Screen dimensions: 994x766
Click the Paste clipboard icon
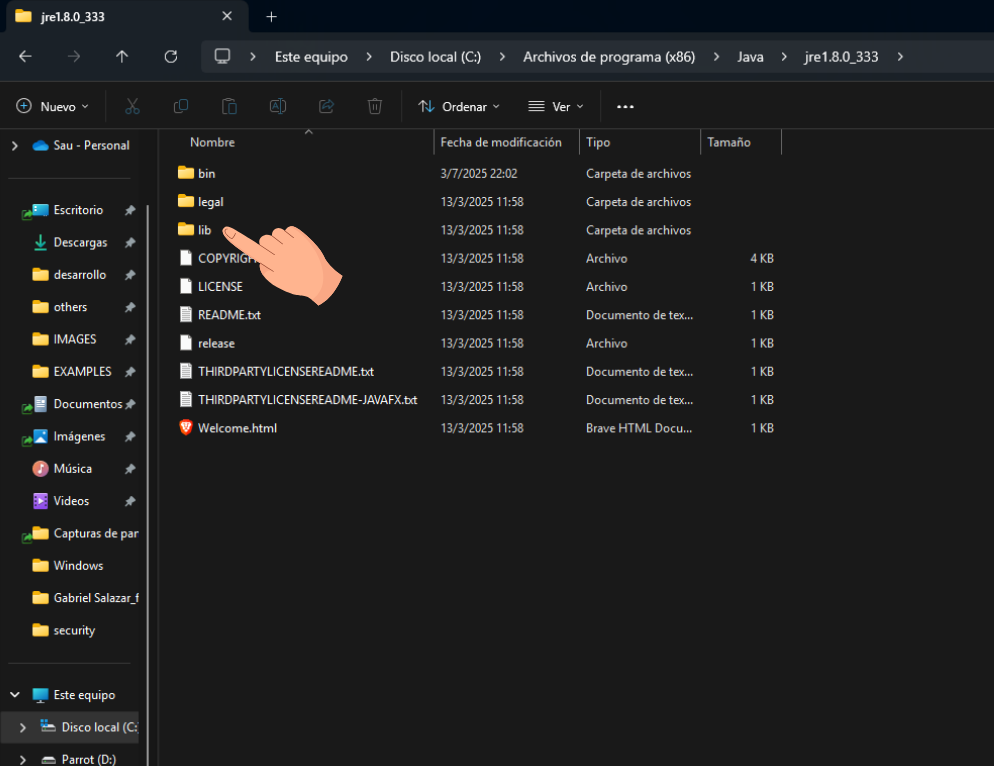coord(229,107)
